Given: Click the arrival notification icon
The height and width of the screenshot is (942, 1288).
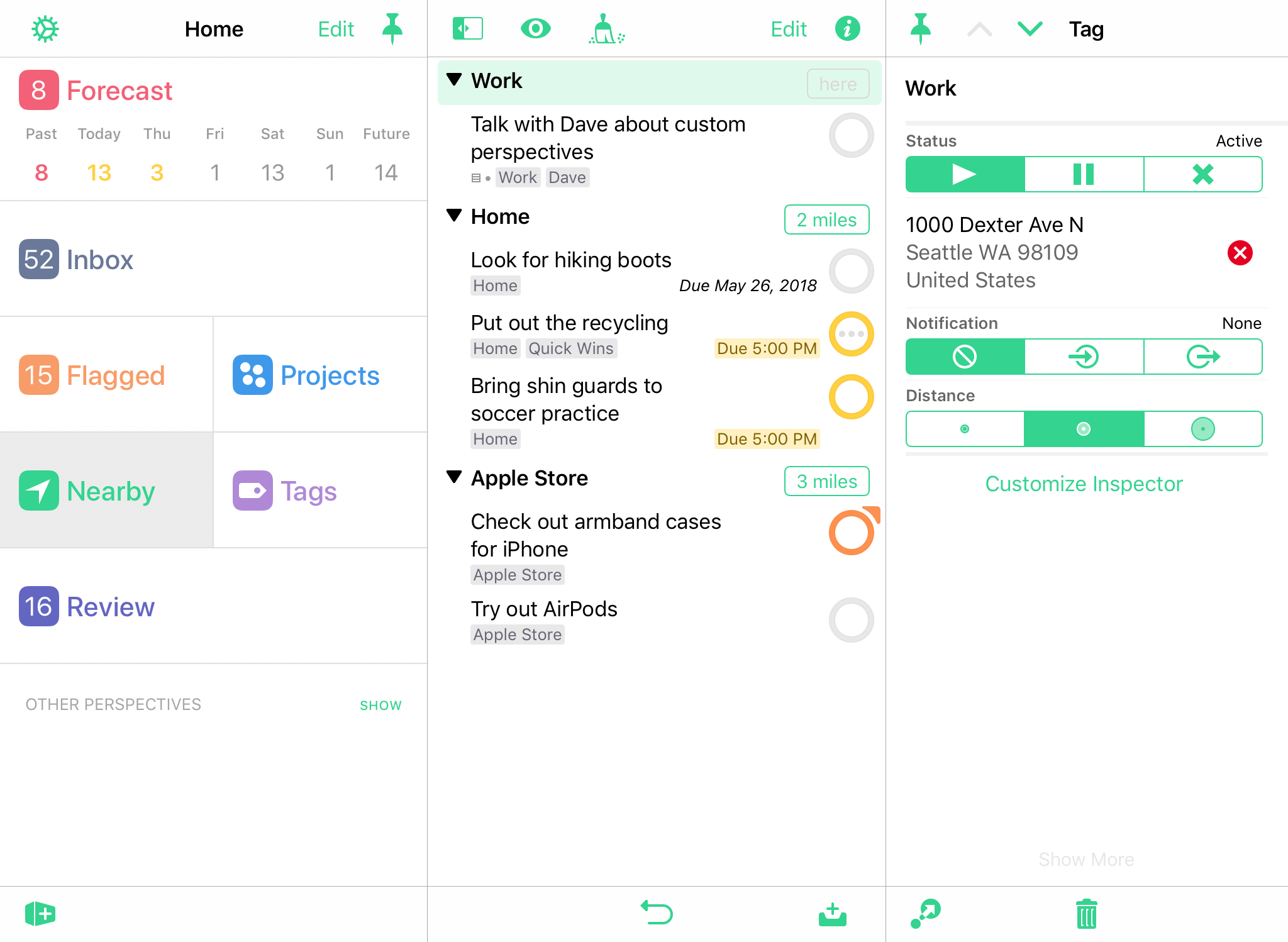Looking at the screenshot, I should (x=1083, y=355).
